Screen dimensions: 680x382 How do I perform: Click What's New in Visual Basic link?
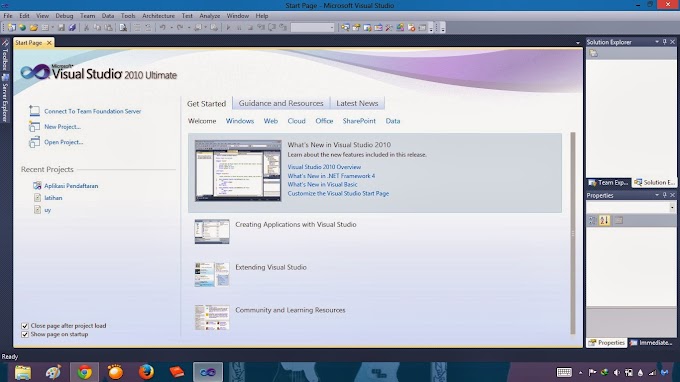click(x=322, y=184)
